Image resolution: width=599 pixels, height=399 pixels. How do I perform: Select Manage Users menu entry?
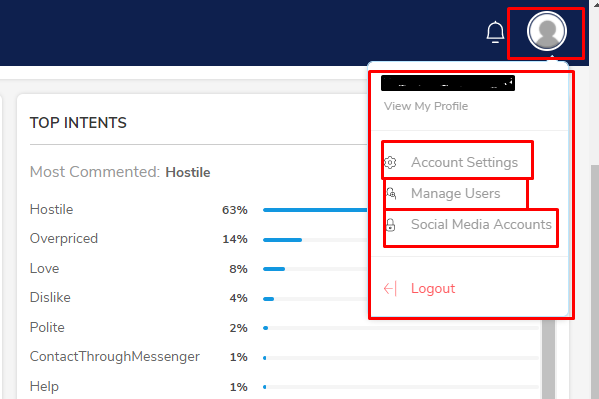[x=443, y=193]
